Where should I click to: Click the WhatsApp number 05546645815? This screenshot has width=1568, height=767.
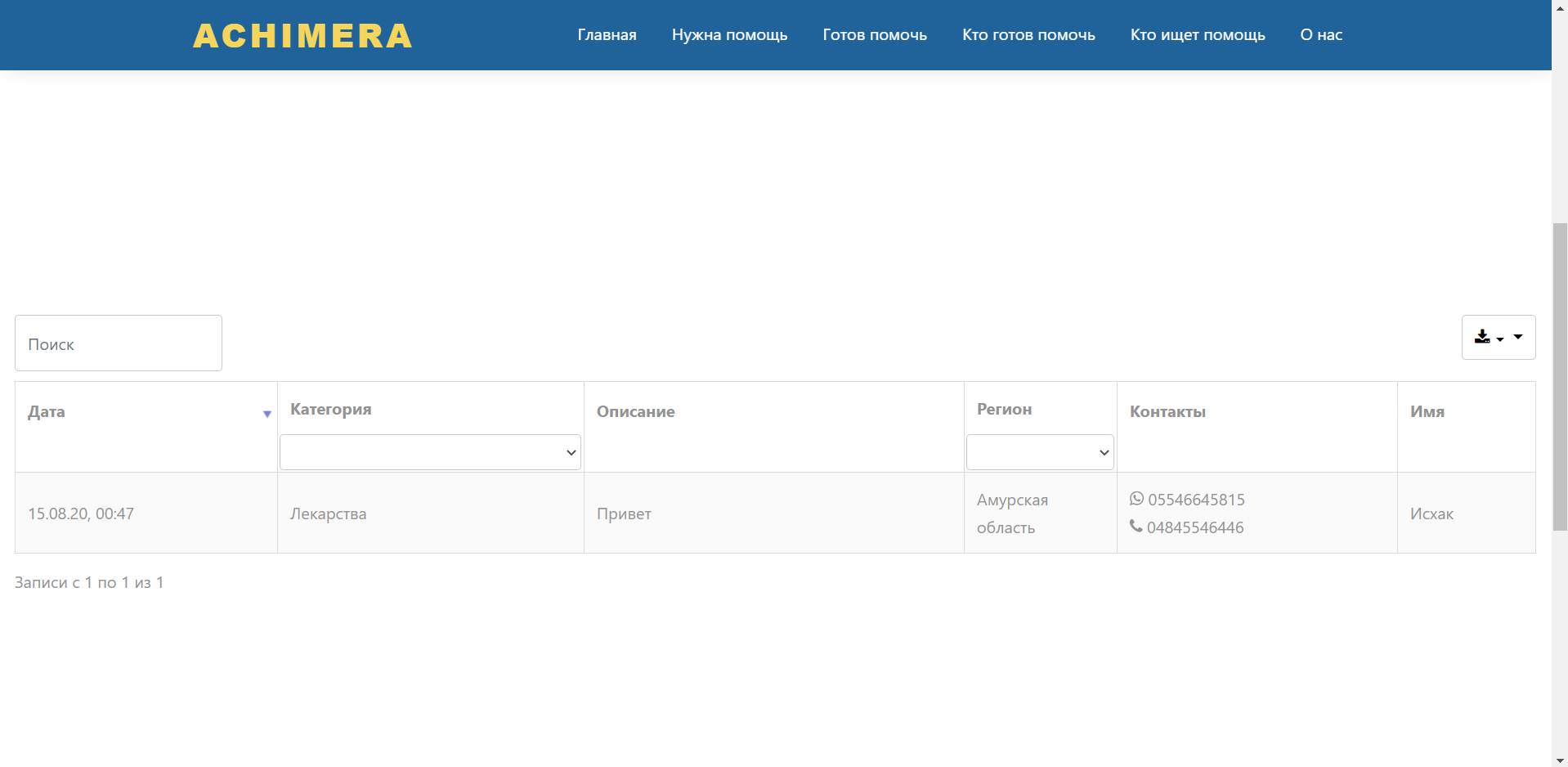pos(1196,500)
